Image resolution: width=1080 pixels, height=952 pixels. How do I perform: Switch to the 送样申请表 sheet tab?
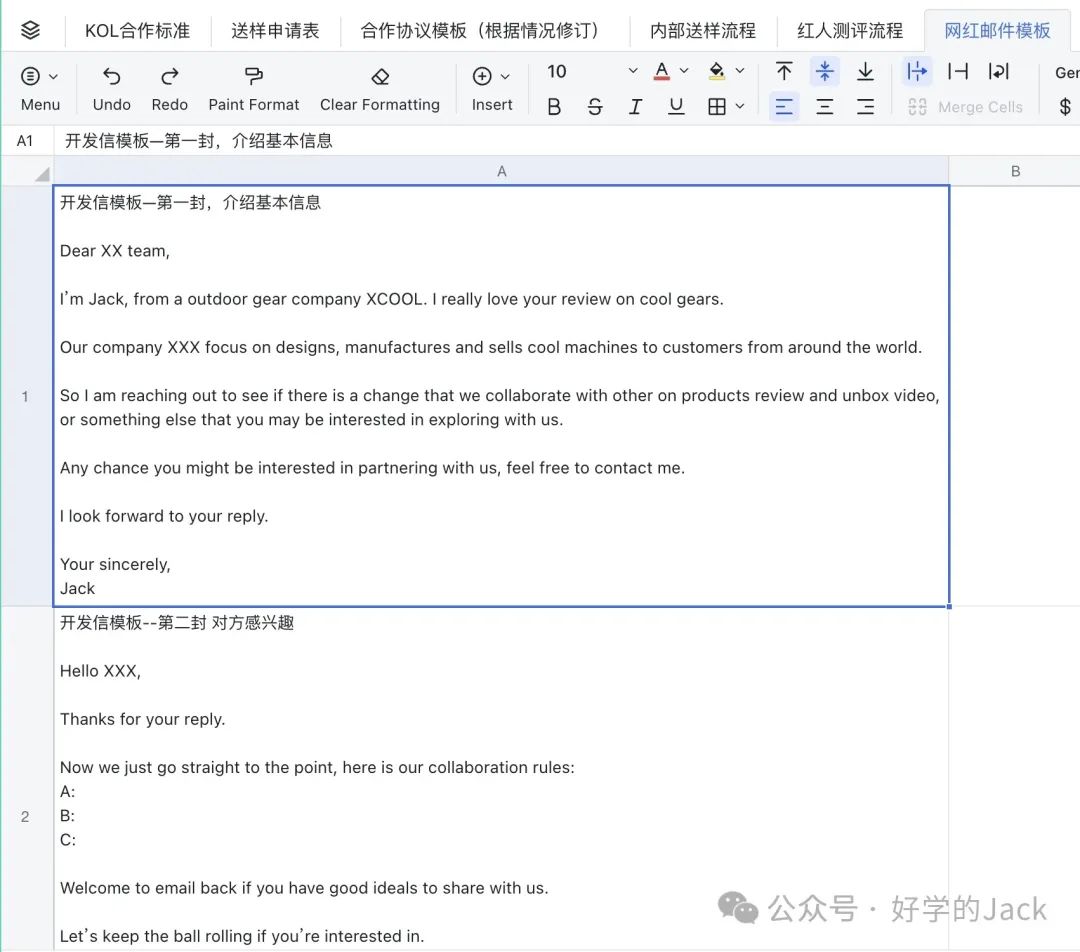point(275,30)
